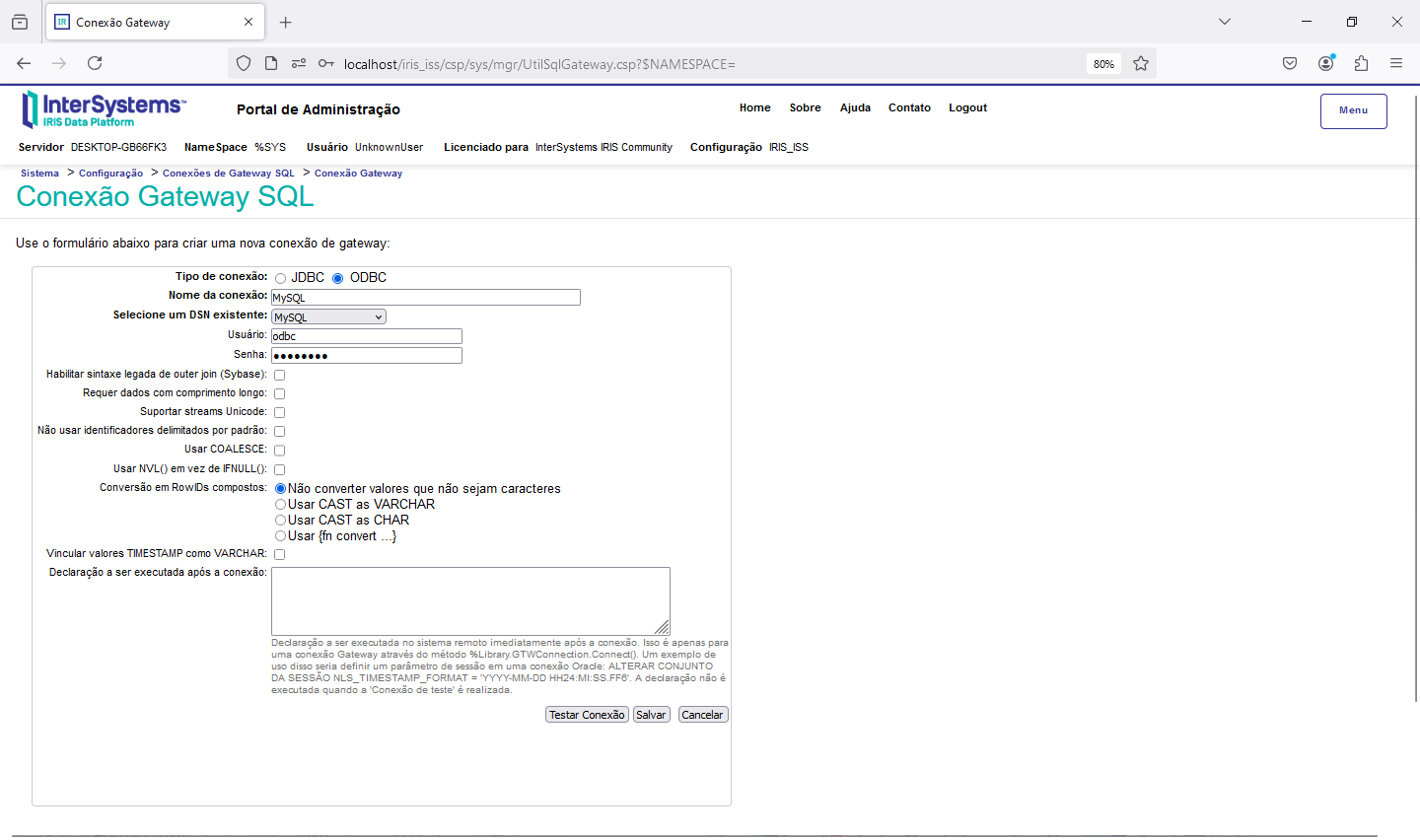Click the InterSystems IRIS logo

pyautogui.click(x=103, y=109)
